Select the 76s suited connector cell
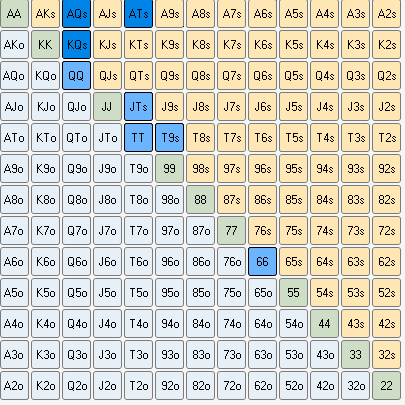Screen dimensions: 405x405 click(x=262, y=231)
